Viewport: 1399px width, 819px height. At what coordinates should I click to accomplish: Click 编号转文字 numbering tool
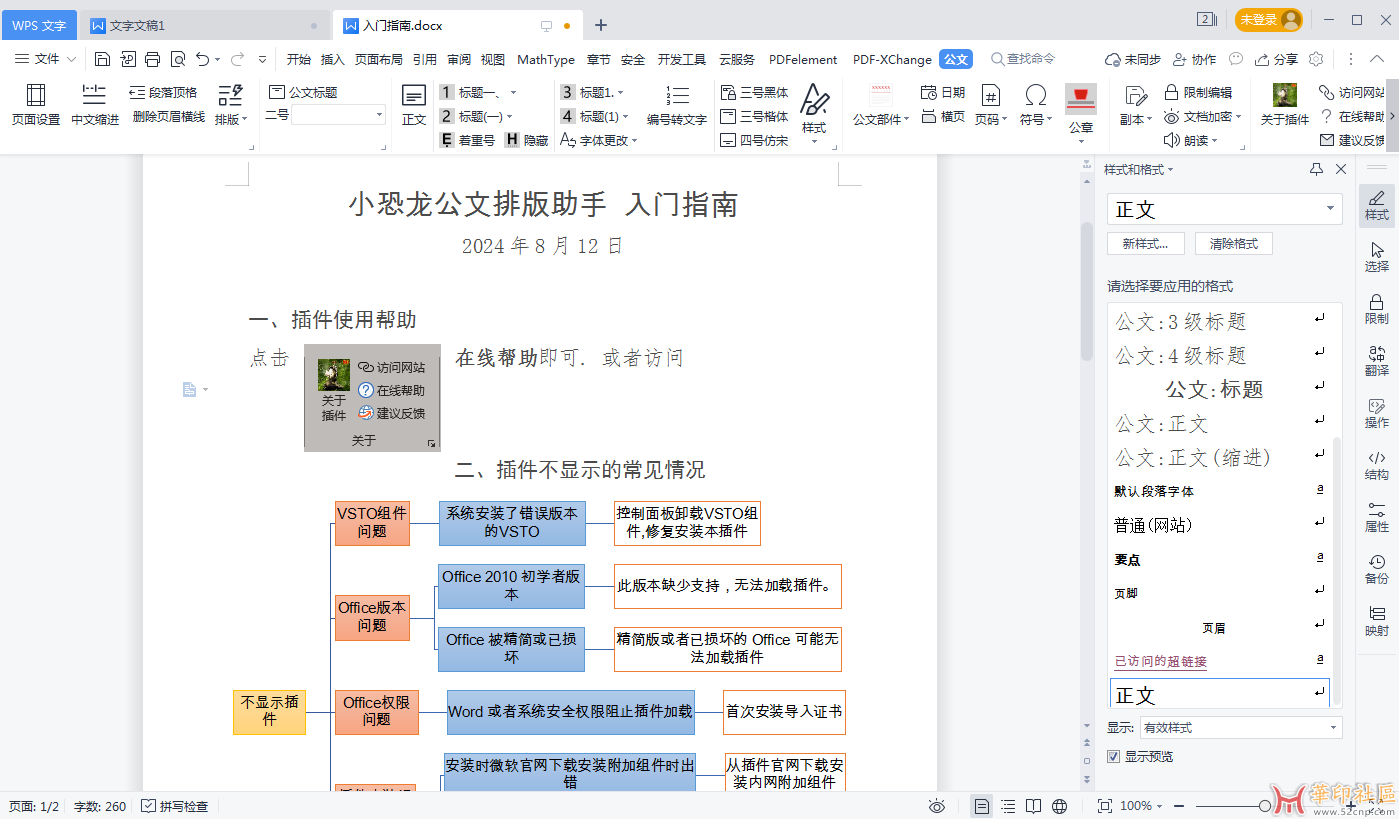[x=677, y=105]
